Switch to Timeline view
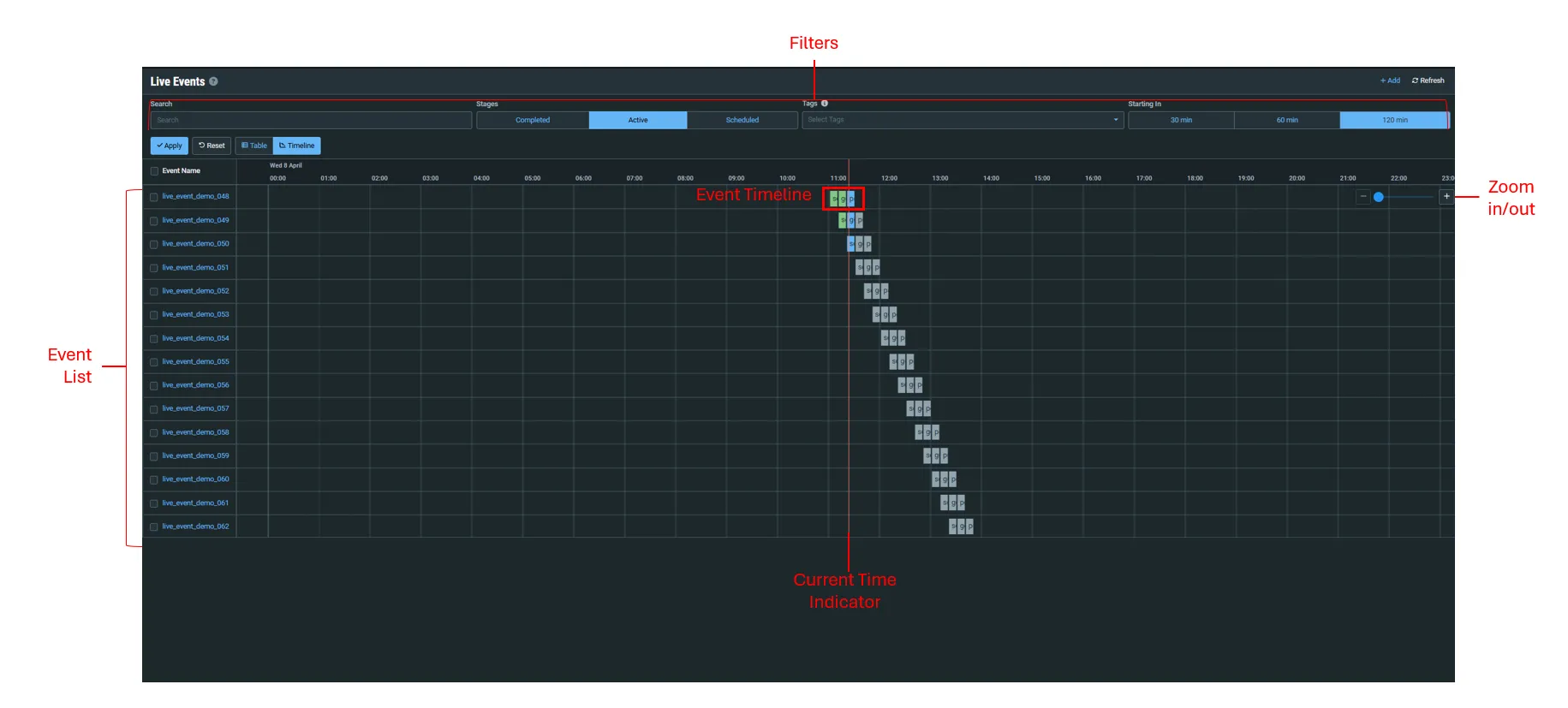Screen dimensions: 1568x708 pos(297,146)
